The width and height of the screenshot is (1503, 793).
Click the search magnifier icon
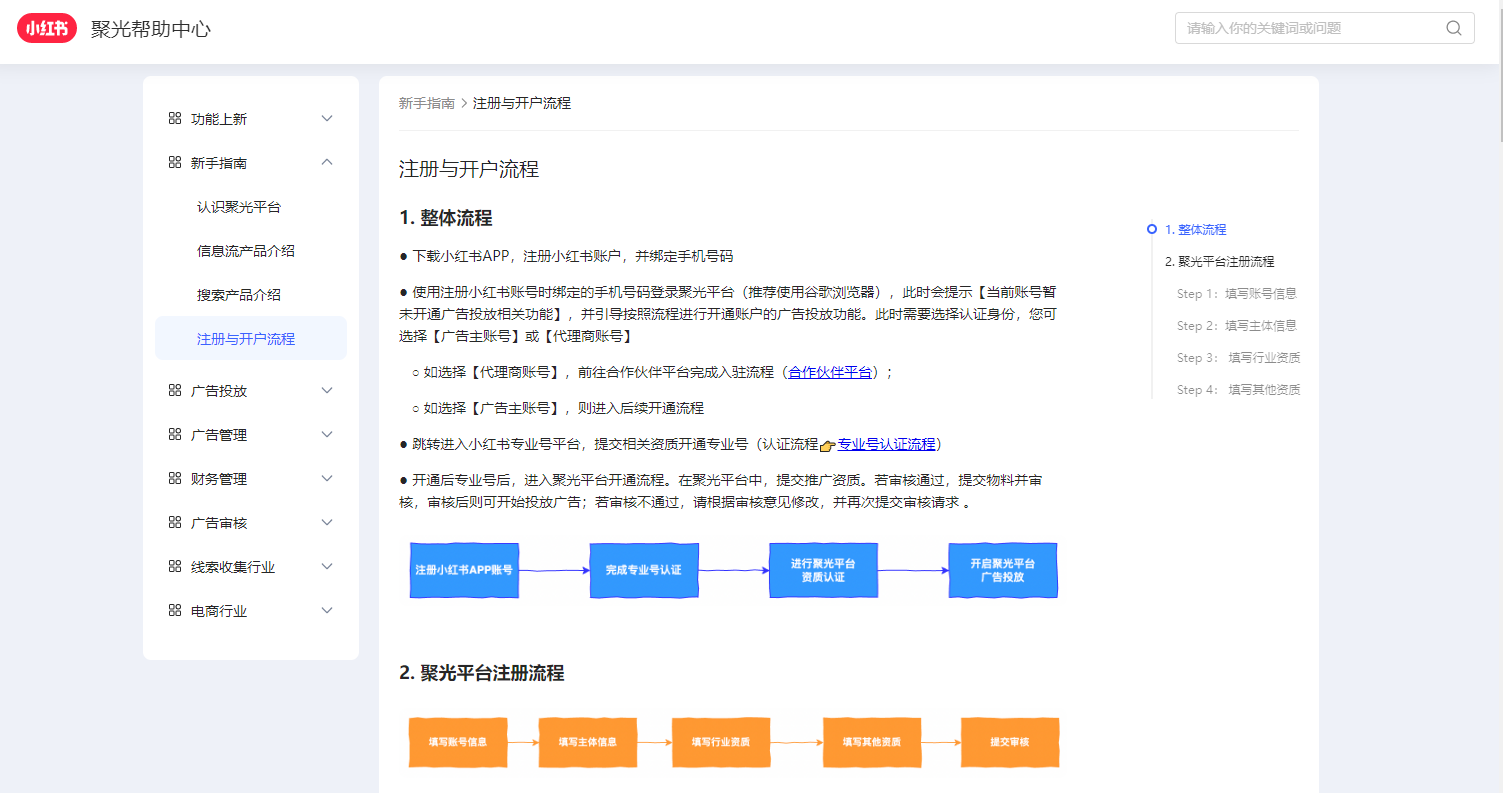[x=1454, y=28]
